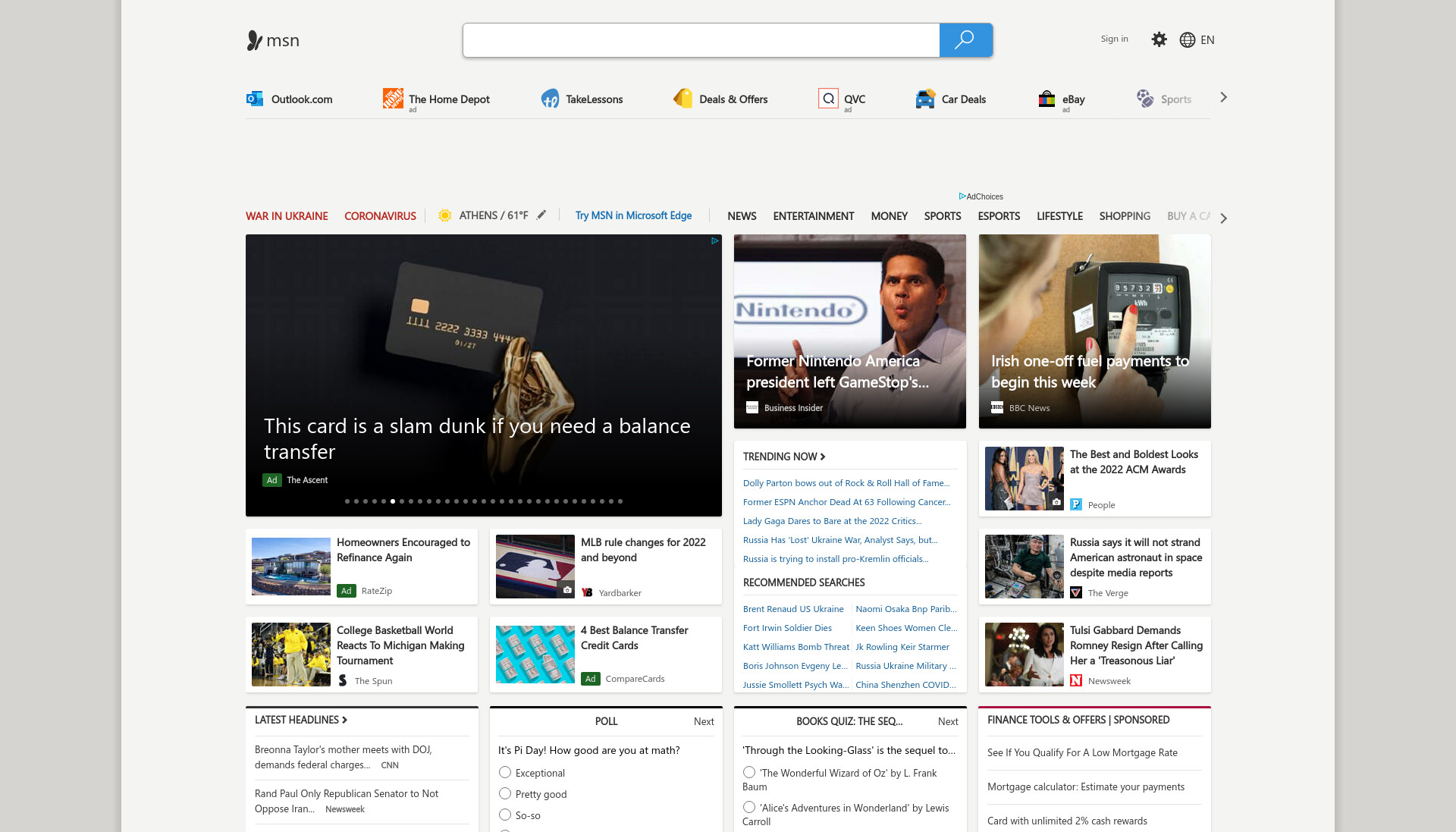The image size is (1456, 832).
Task: Select 'Alice's Adventures in Wonderland' quiz answer
Action: (x=749, y=807)
